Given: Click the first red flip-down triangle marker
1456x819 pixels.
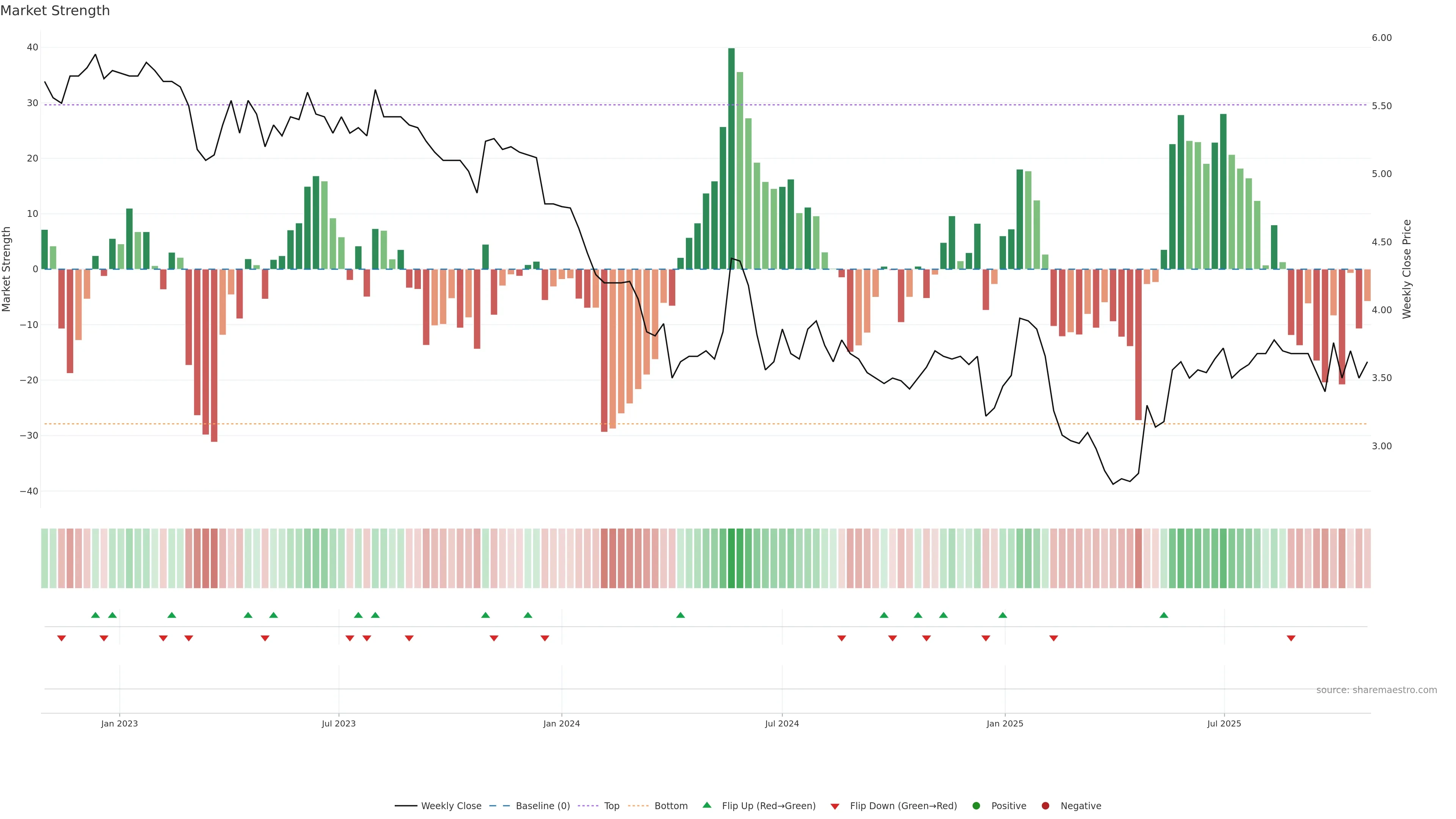Looking at the screenshot, I should tap(61, 638).
